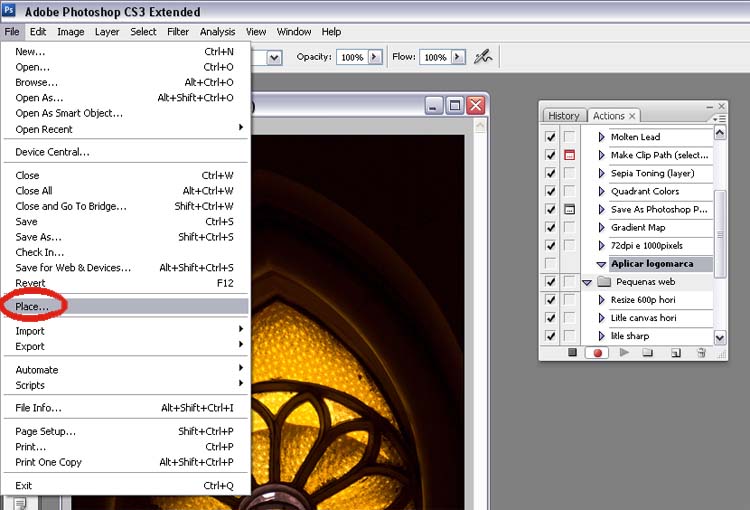The width and height of the screenshot is (750, 510).
Task: Open the Actions panel options menu
Action: coord(719,117)
